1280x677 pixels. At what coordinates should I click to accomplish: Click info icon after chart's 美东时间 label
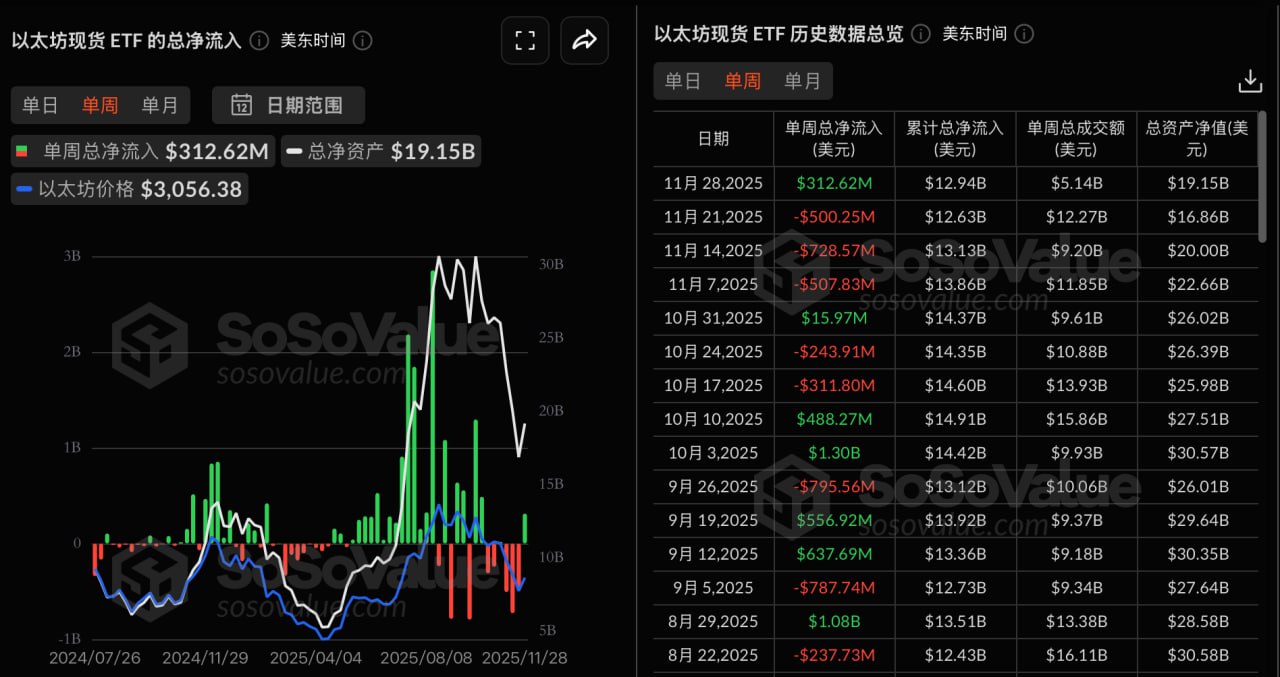click(x=363, y=40)
